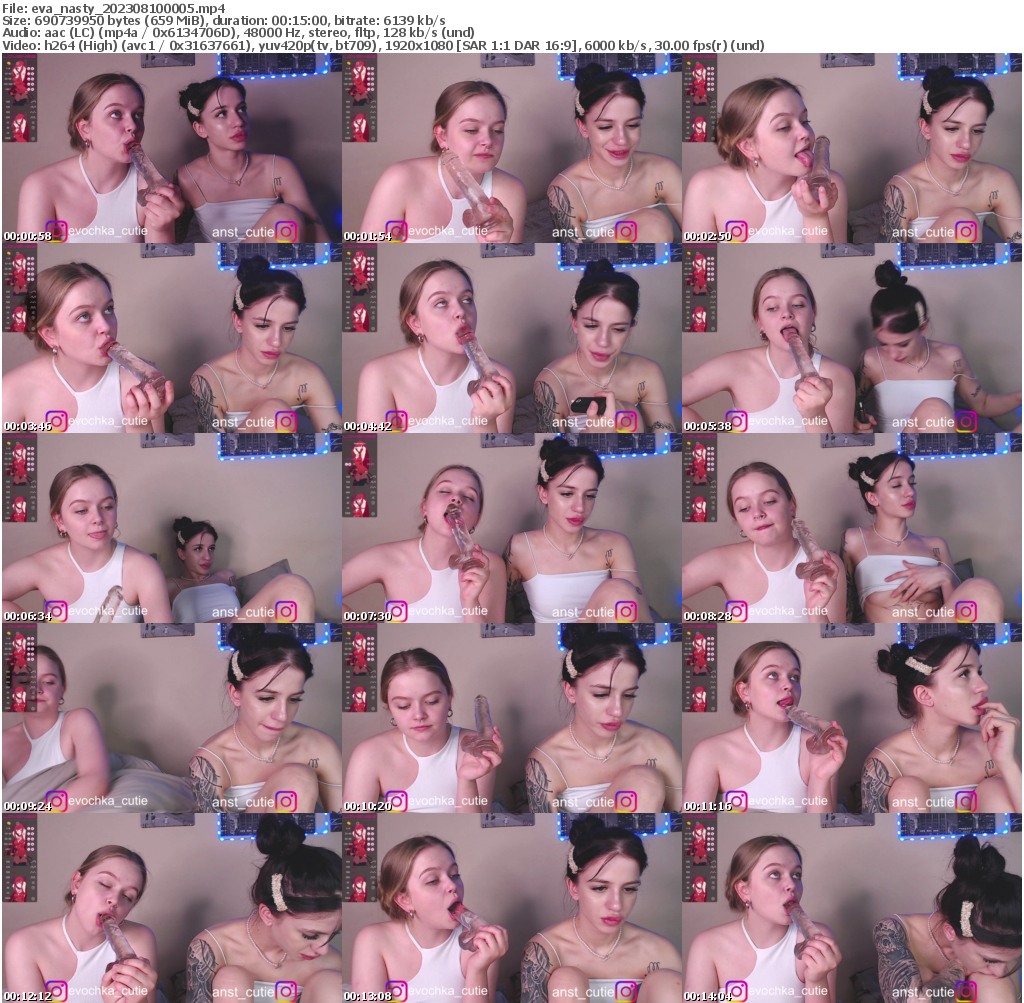Select the Instagram icon at timestamp 00:04:42
Screen dimensions: 1024x1003
click(399, 419)
